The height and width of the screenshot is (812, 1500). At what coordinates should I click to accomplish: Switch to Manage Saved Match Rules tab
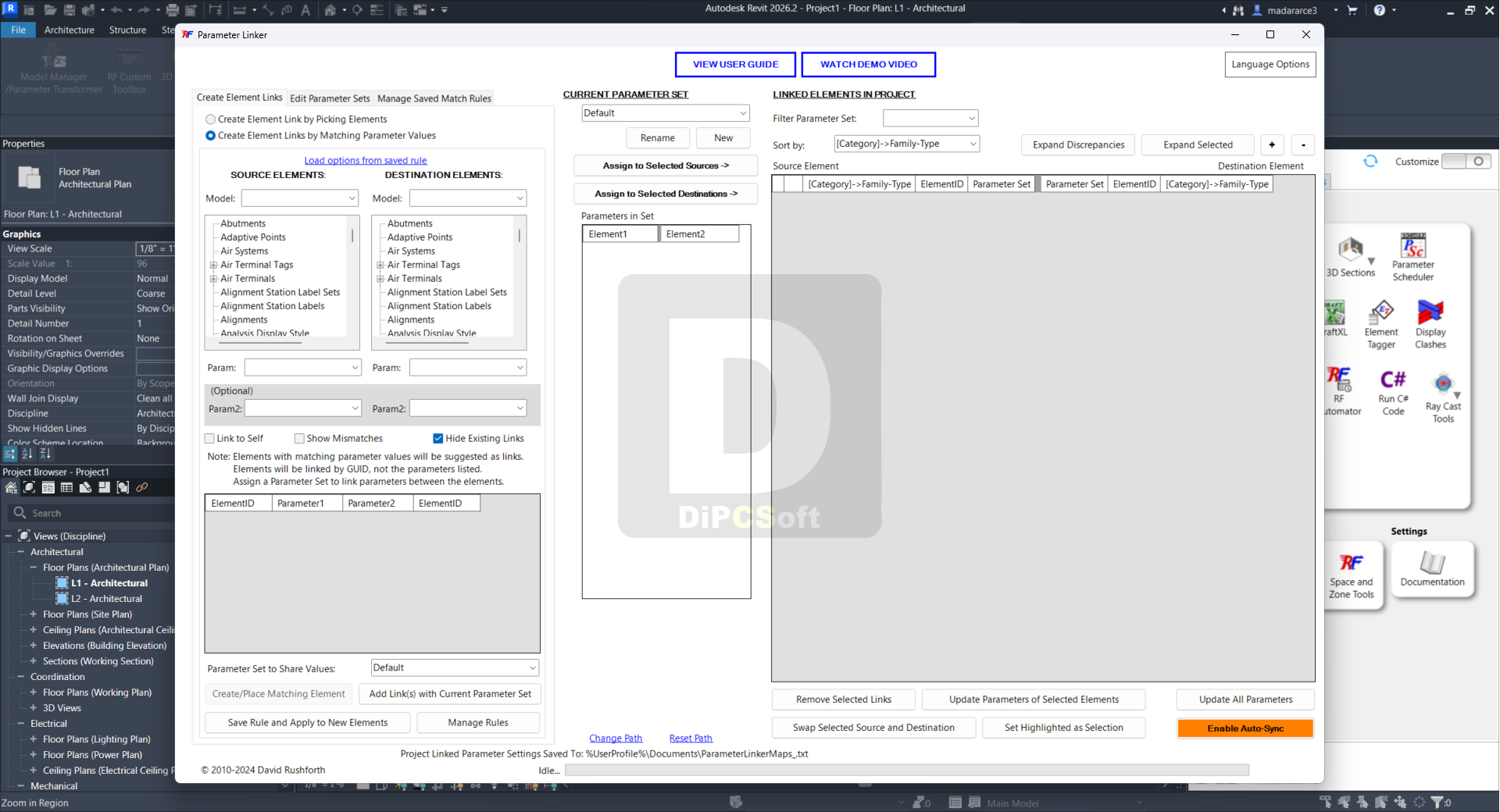(434, 98)
